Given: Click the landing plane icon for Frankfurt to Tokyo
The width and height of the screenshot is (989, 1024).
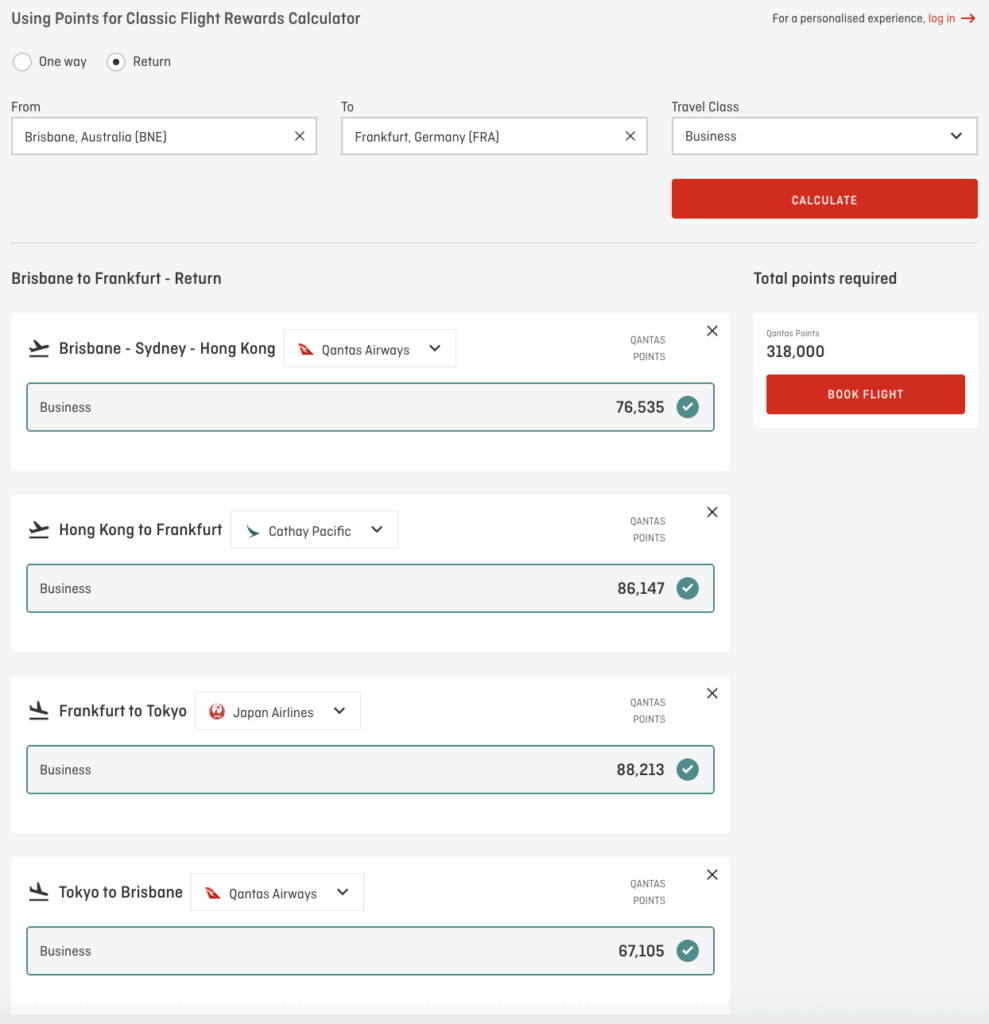Looking at the screenshot, I should tap(39, 711).
